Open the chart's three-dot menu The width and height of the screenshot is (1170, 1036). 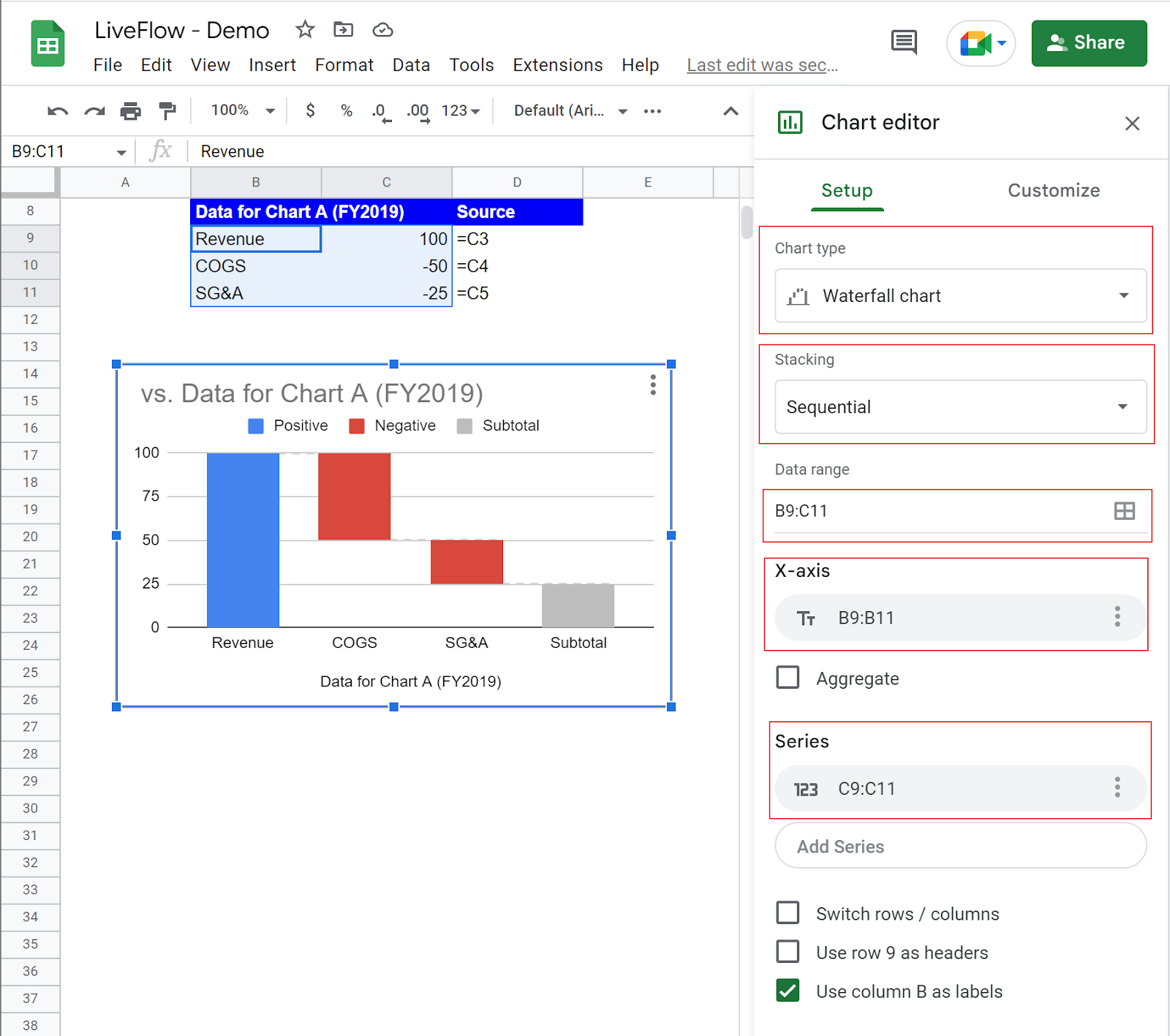653,385
